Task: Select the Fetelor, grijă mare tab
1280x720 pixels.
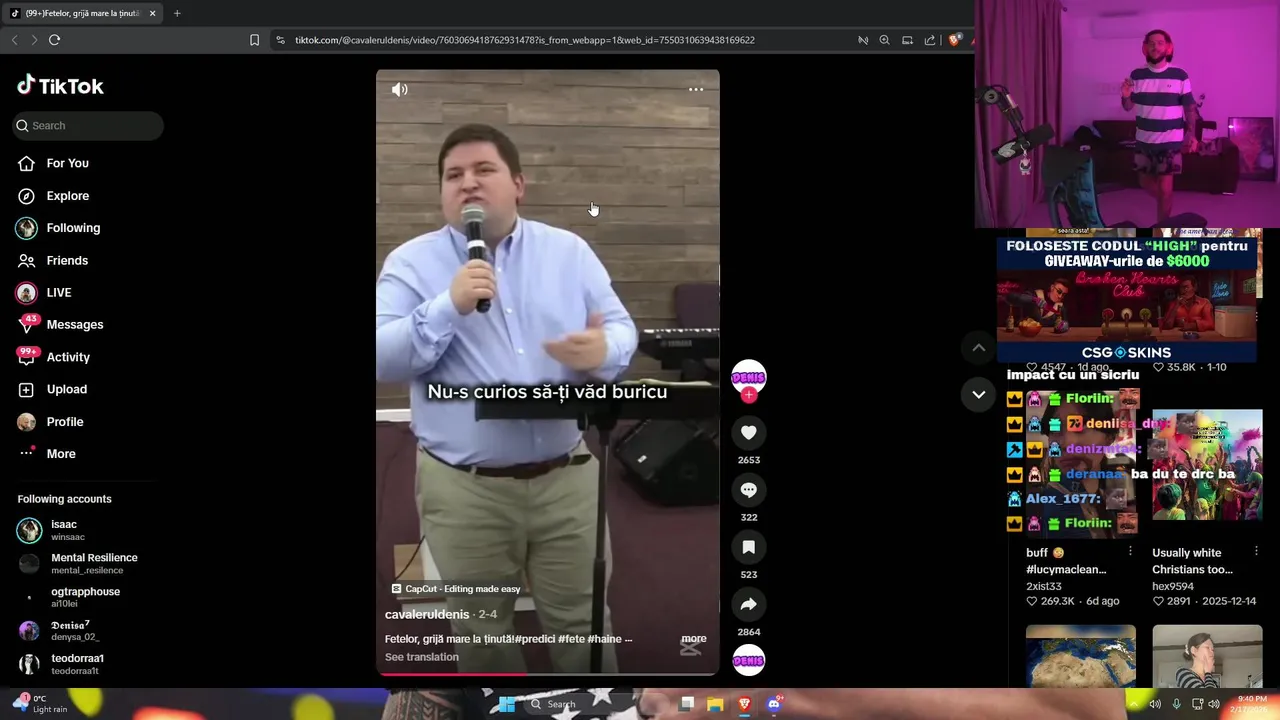Action: (82, 13)
